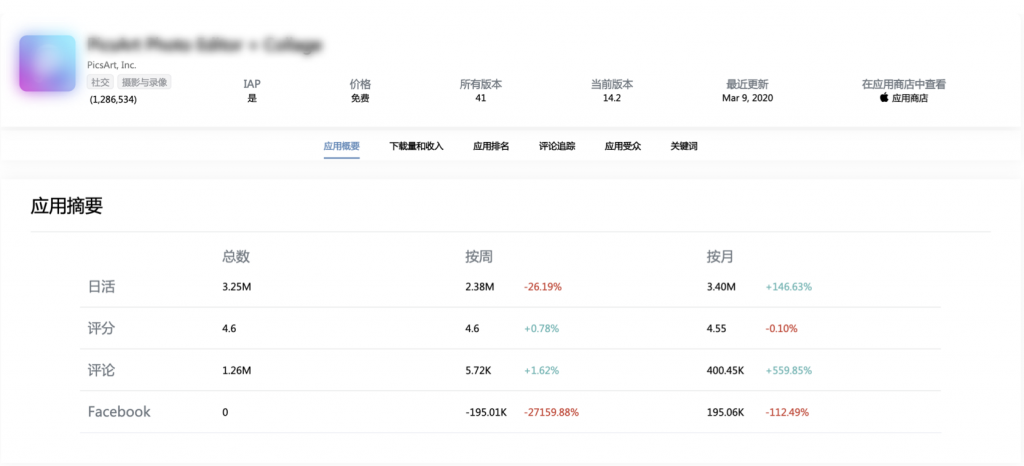Click the 按周 column header
This screenshot has width=1024, height=466.
pyautogui.click(x=479, y=256)
